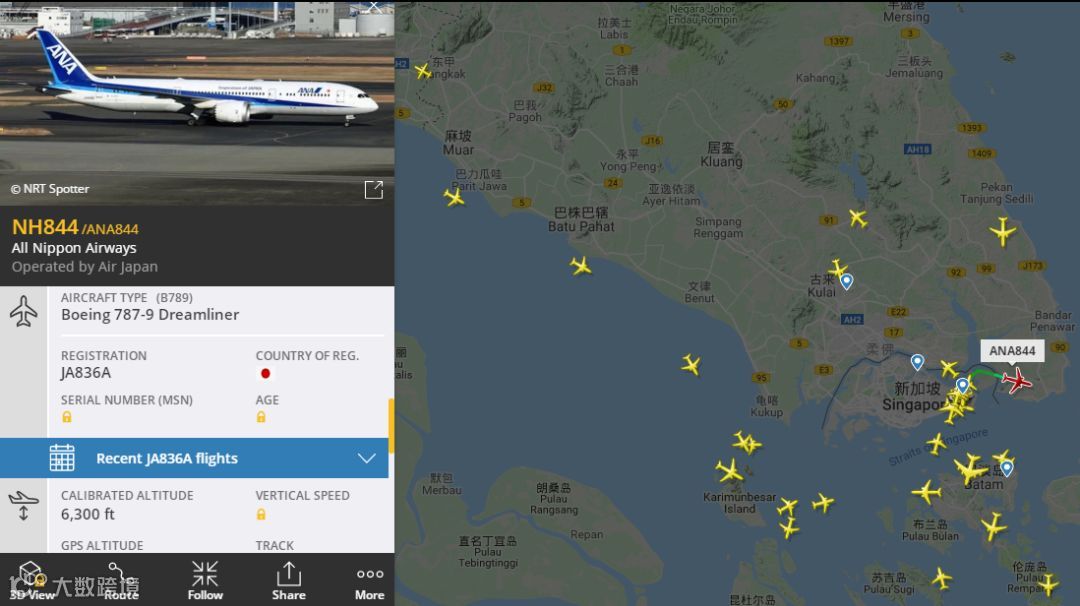The image size is (1080, 606).
Task: Click the Follow icon in bottom bar
Action: coord(205,581)
